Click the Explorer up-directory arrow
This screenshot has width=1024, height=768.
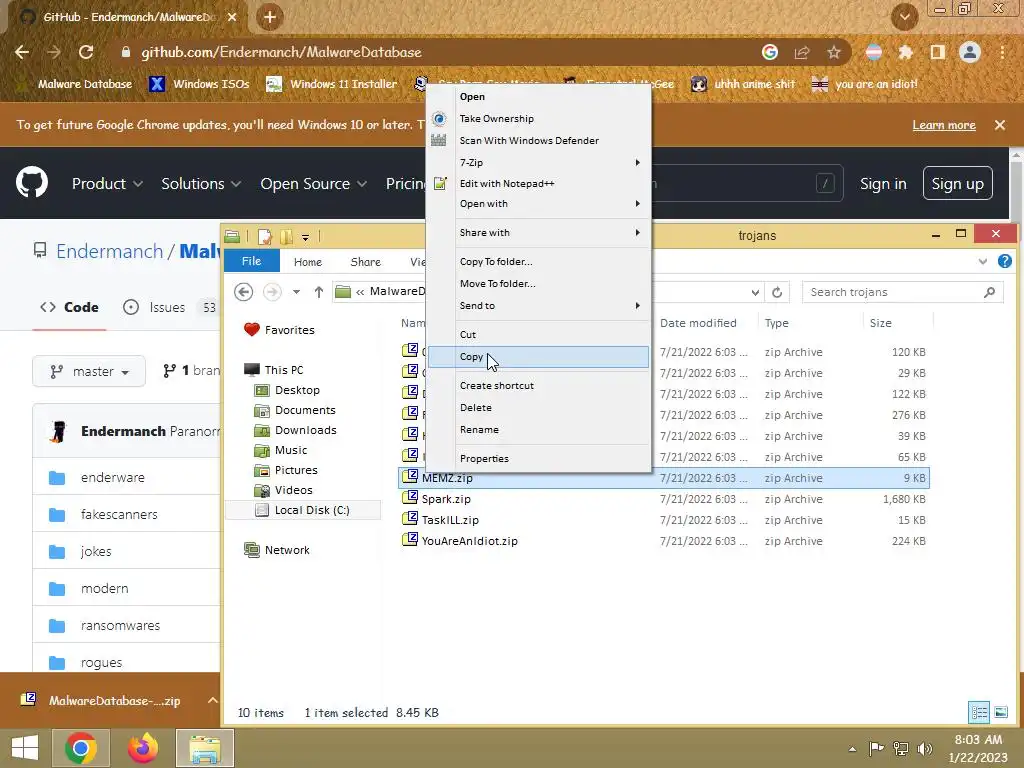pyautogui.click(x=319, y=292)
